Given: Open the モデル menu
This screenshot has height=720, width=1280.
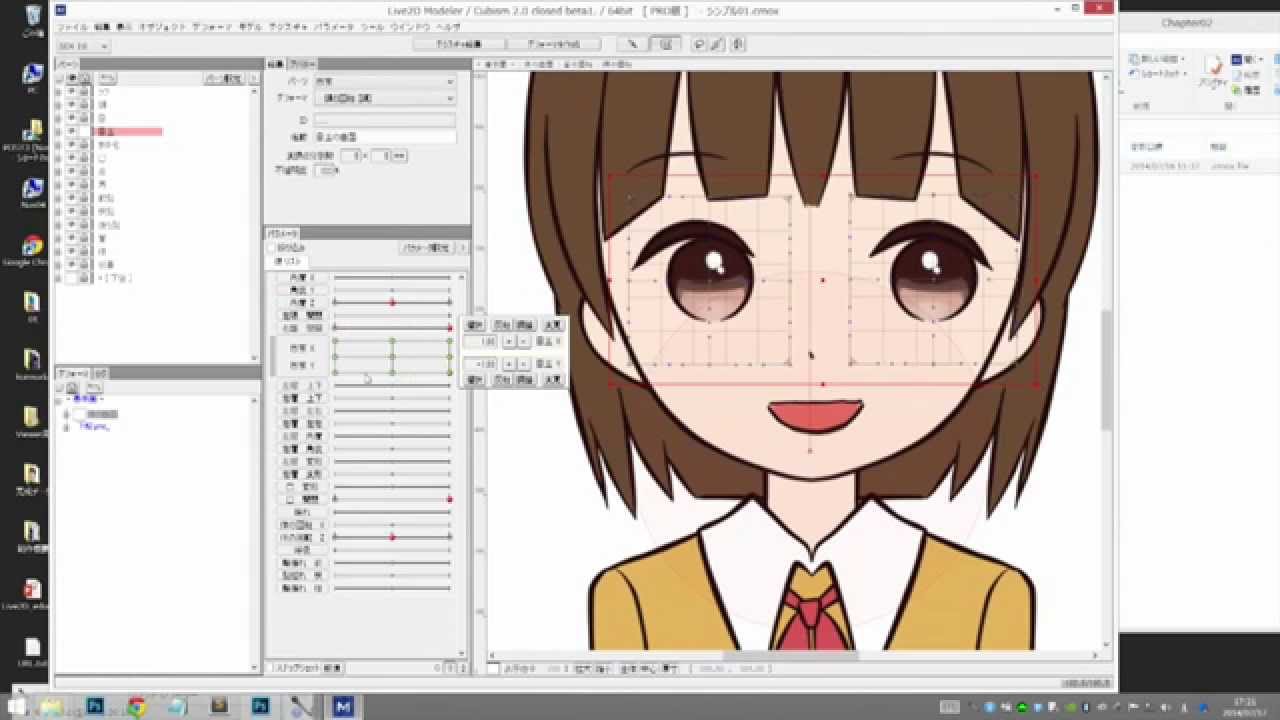Looking at the screenshot, I should coord(250,27).
